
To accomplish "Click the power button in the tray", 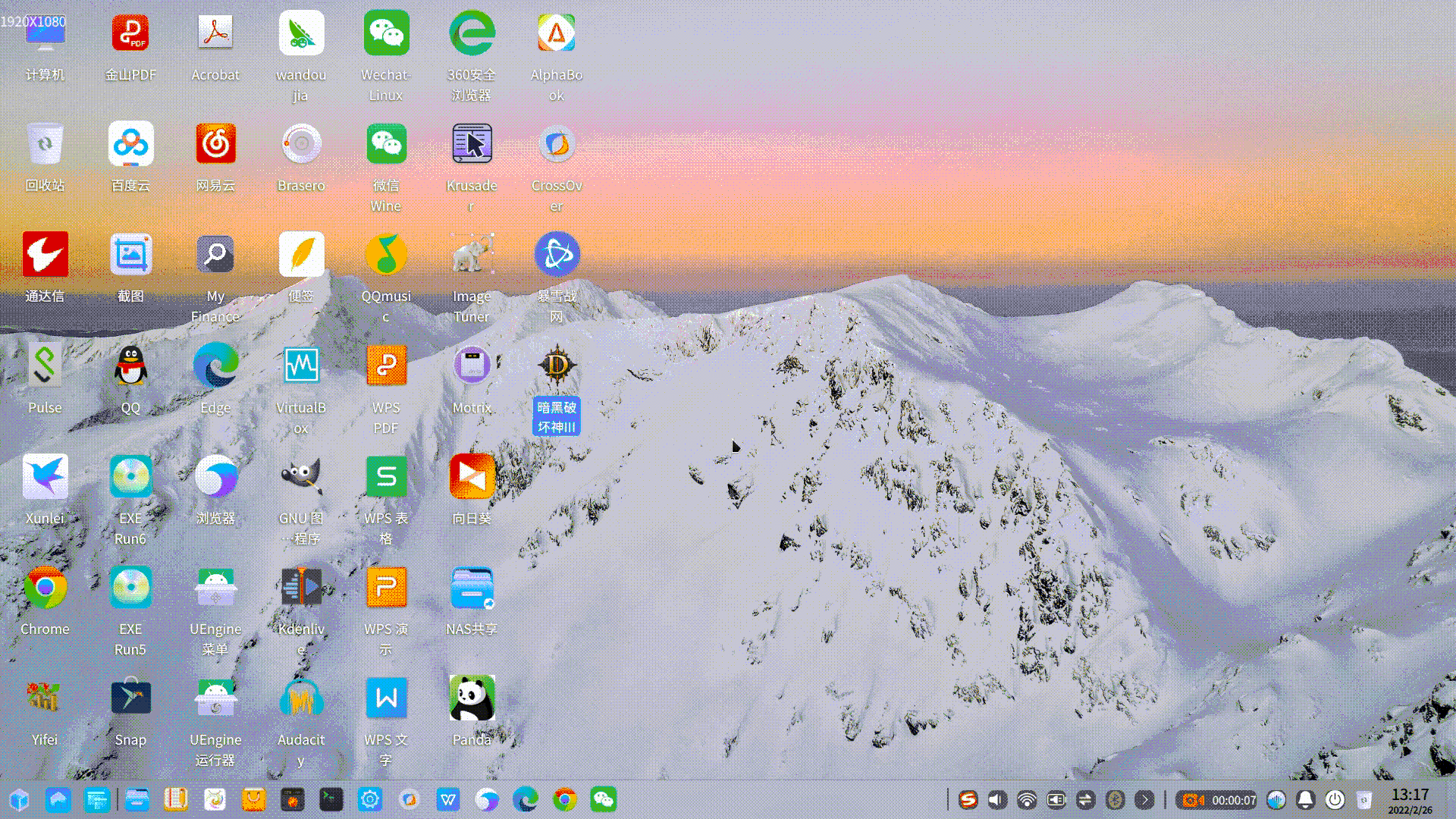I will [x=1335, y=800].
